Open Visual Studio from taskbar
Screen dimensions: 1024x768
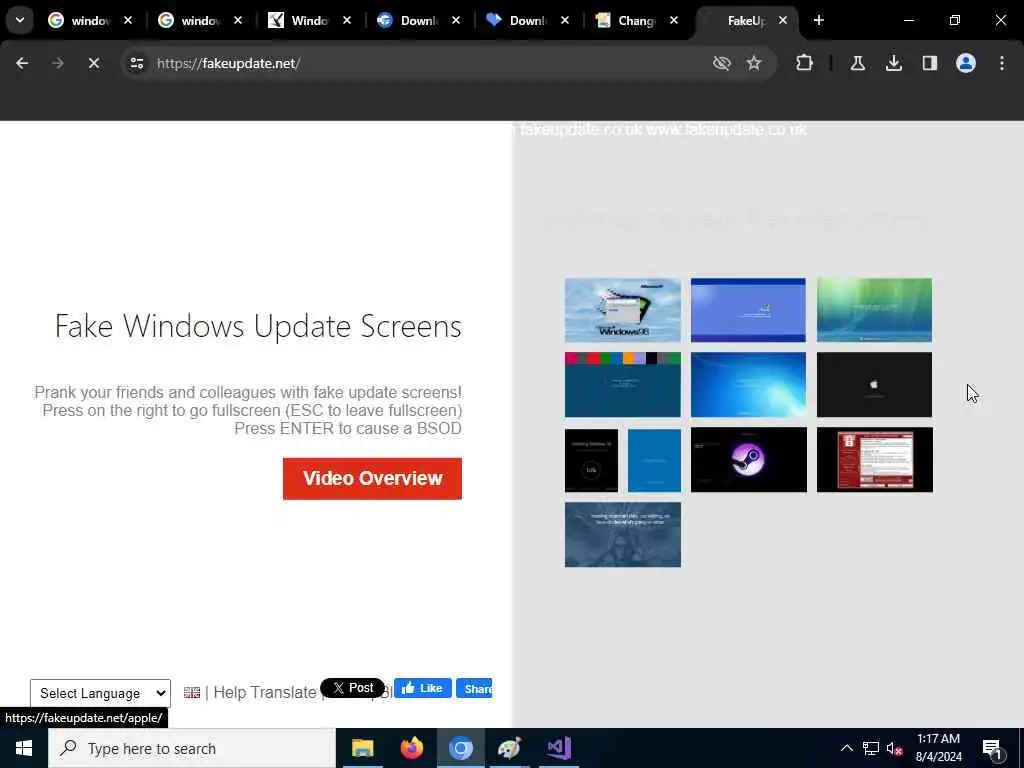click(x=559, y=748)
